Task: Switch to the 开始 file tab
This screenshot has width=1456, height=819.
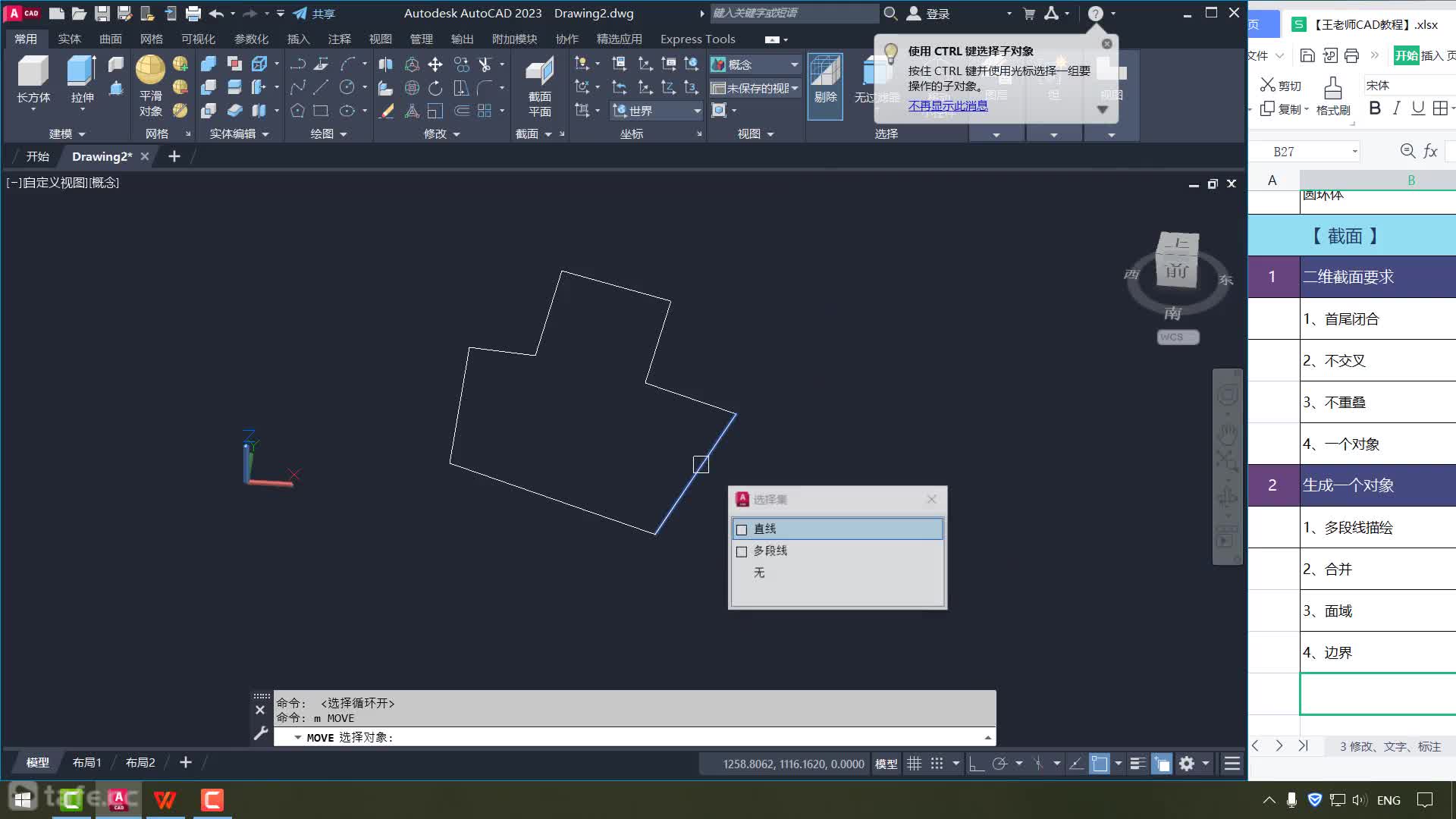Action: (x=38, y=156)
